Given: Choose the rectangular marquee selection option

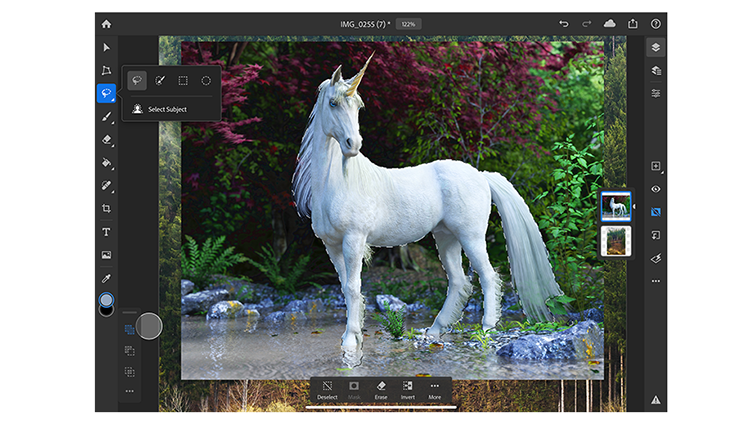Looking at the screenshot, I should click(183, 80).
